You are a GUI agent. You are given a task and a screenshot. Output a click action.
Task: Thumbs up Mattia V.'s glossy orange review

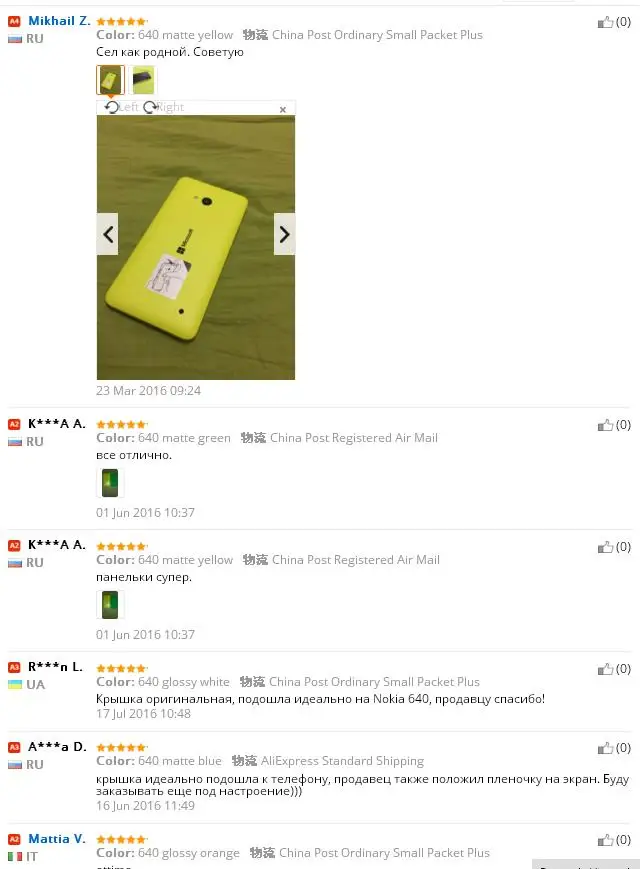pyautogui.click(x=605, y=840)
